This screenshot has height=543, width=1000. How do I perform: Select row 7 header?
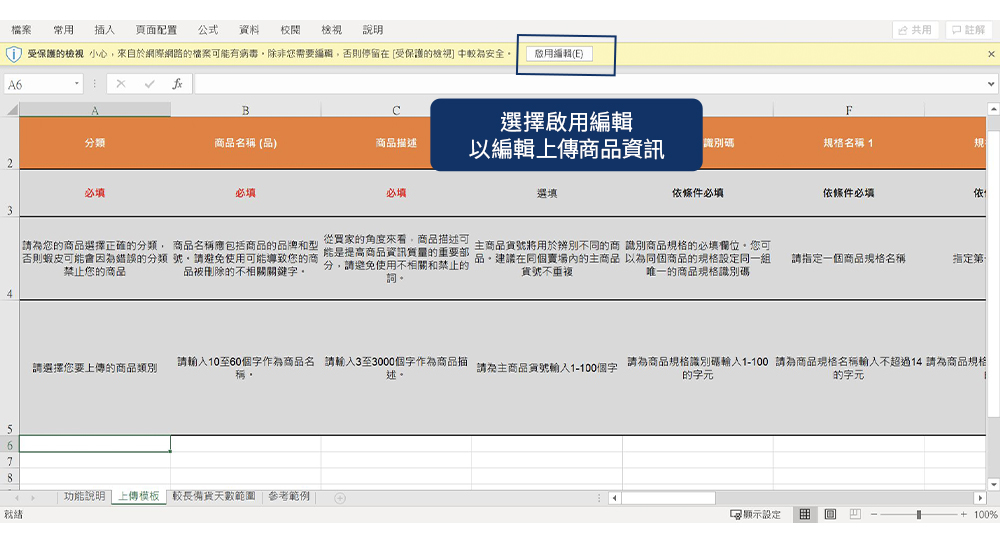click(x=10, y=461)
